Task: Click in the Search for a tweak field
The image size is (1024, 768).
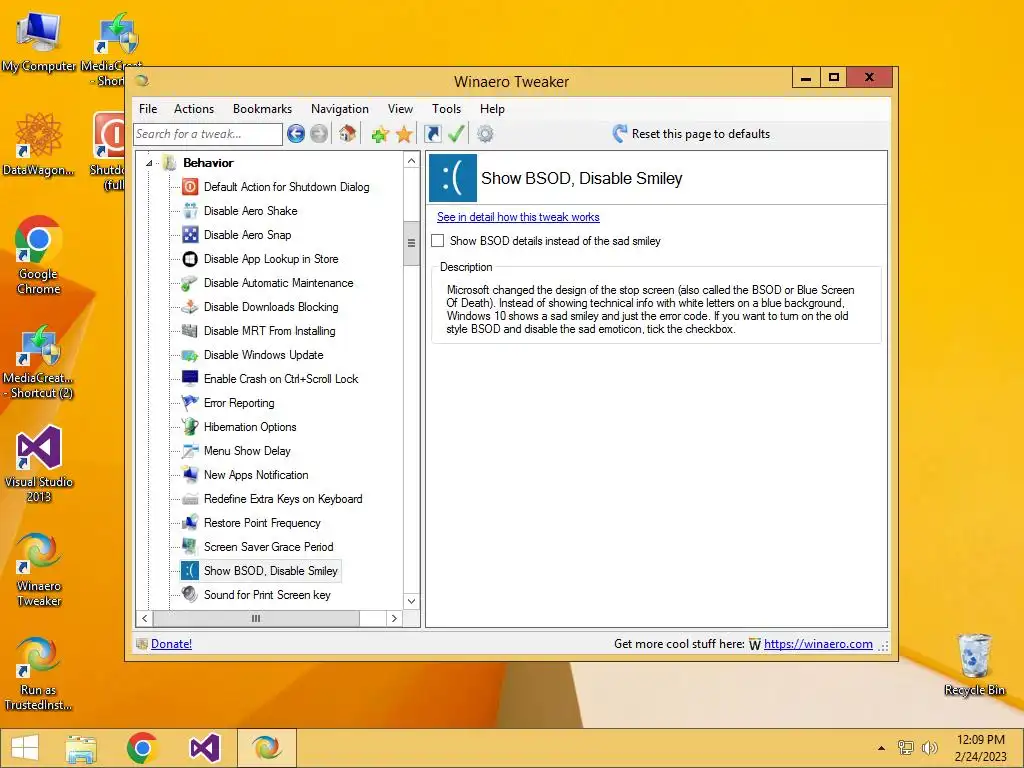Action: point(208,134)
